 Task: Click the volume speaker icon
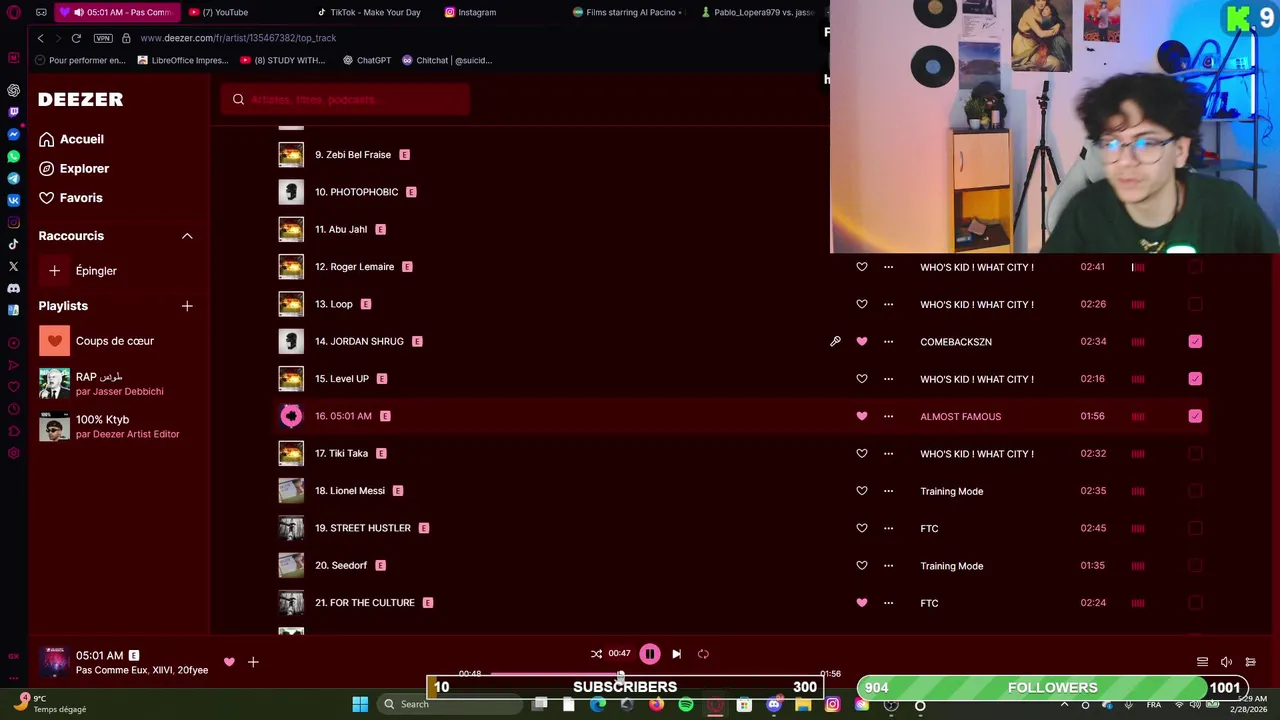[x=1226, y=662]
